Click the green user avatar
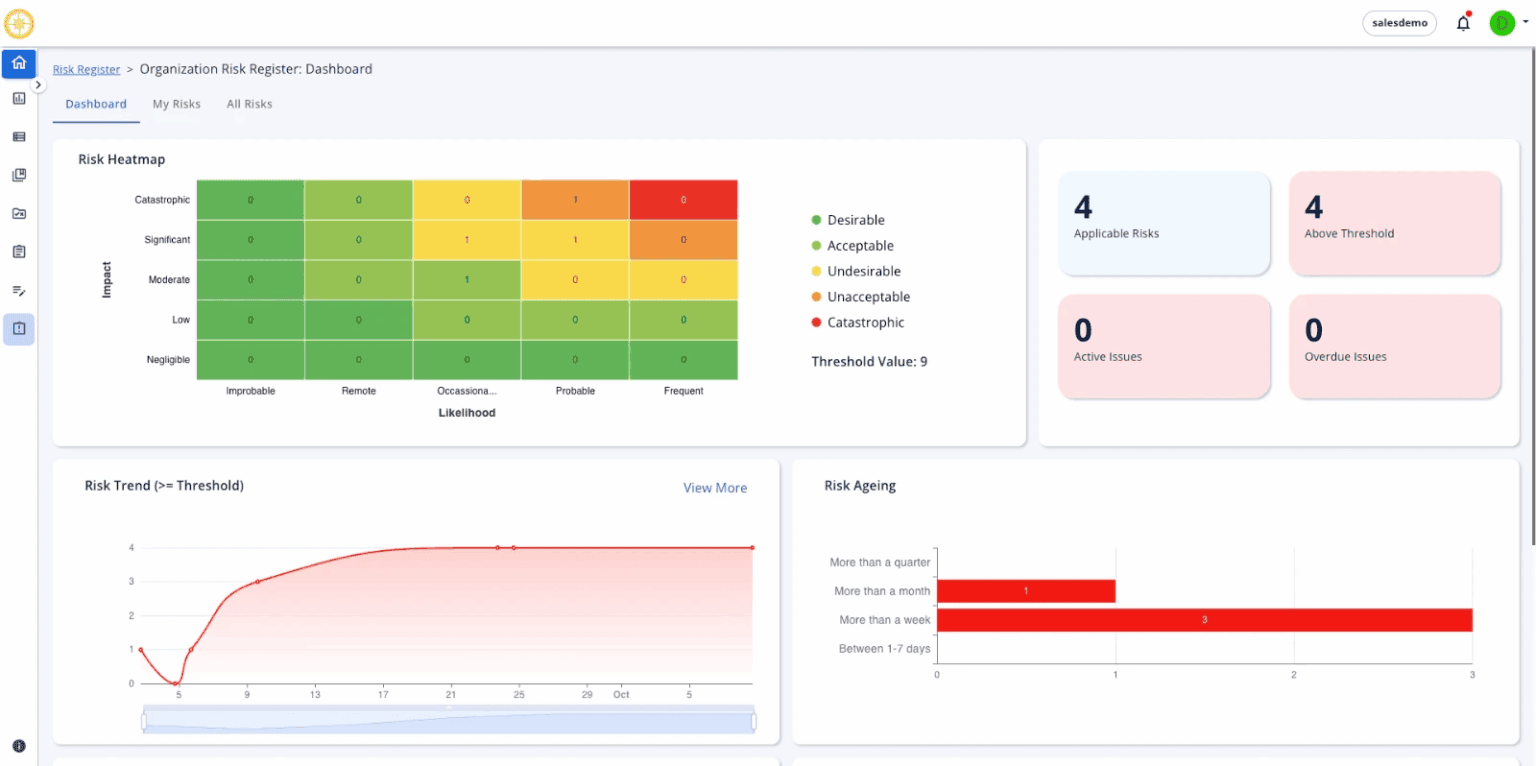 1502,23
